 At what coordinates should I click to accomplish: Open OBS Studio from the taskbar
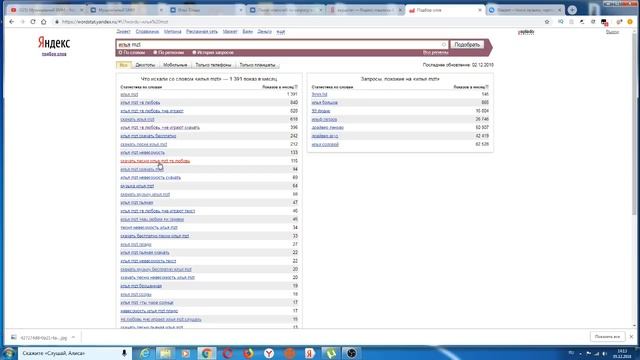[x=351, y=353]
